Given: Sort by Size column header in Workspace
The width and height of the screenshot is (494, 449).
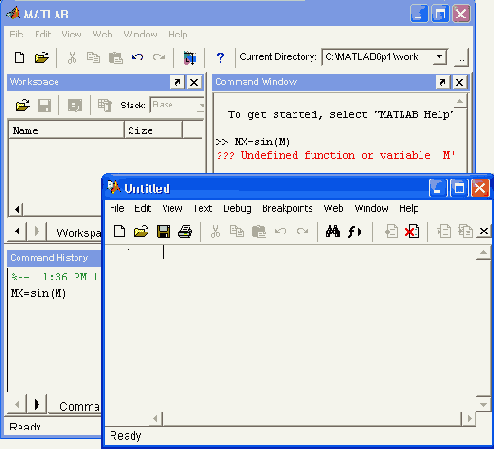Looking at the screenshot, I should (x=153, y=130).
